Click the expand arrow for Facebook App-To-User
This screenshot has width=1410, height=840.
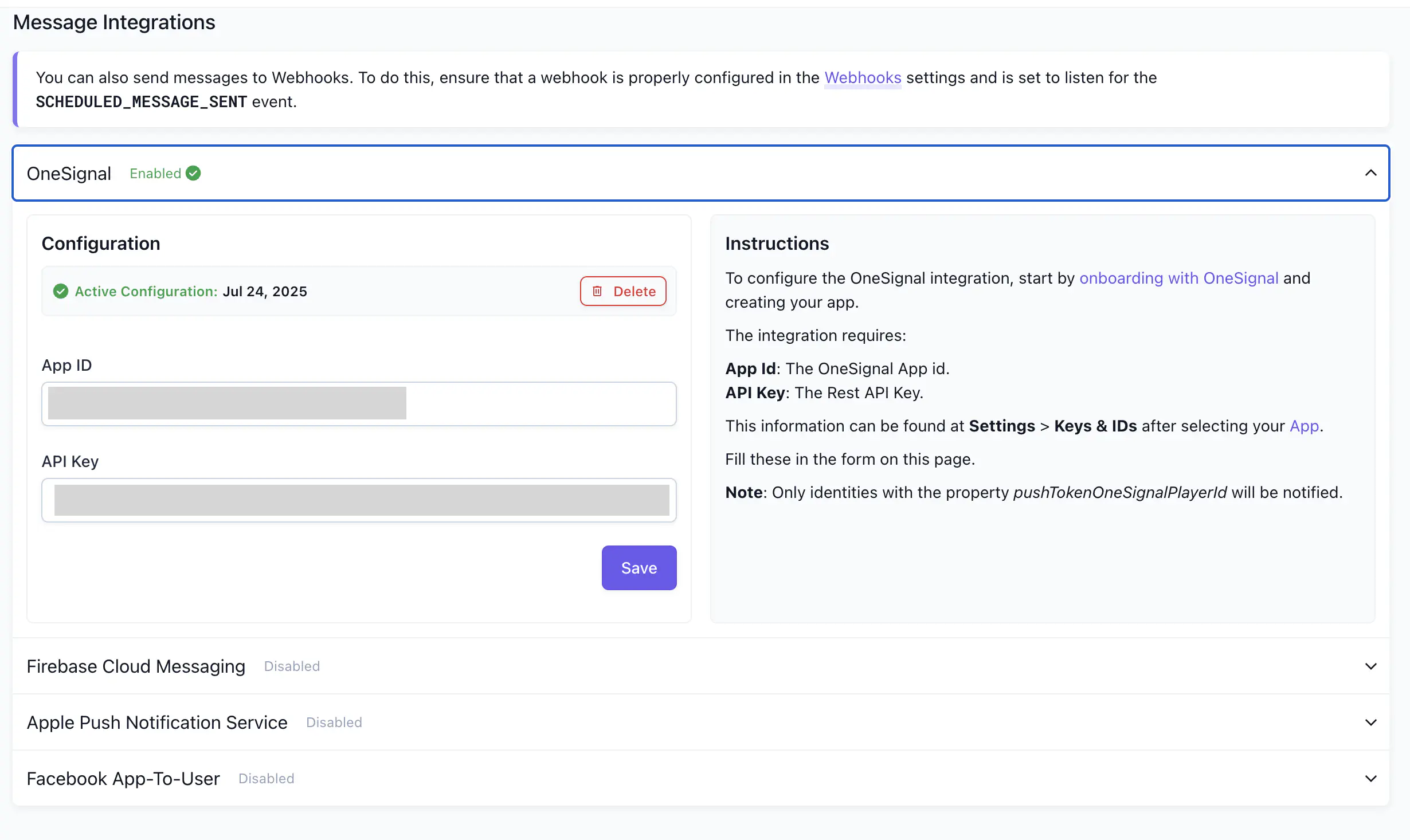pos(1371,778)
